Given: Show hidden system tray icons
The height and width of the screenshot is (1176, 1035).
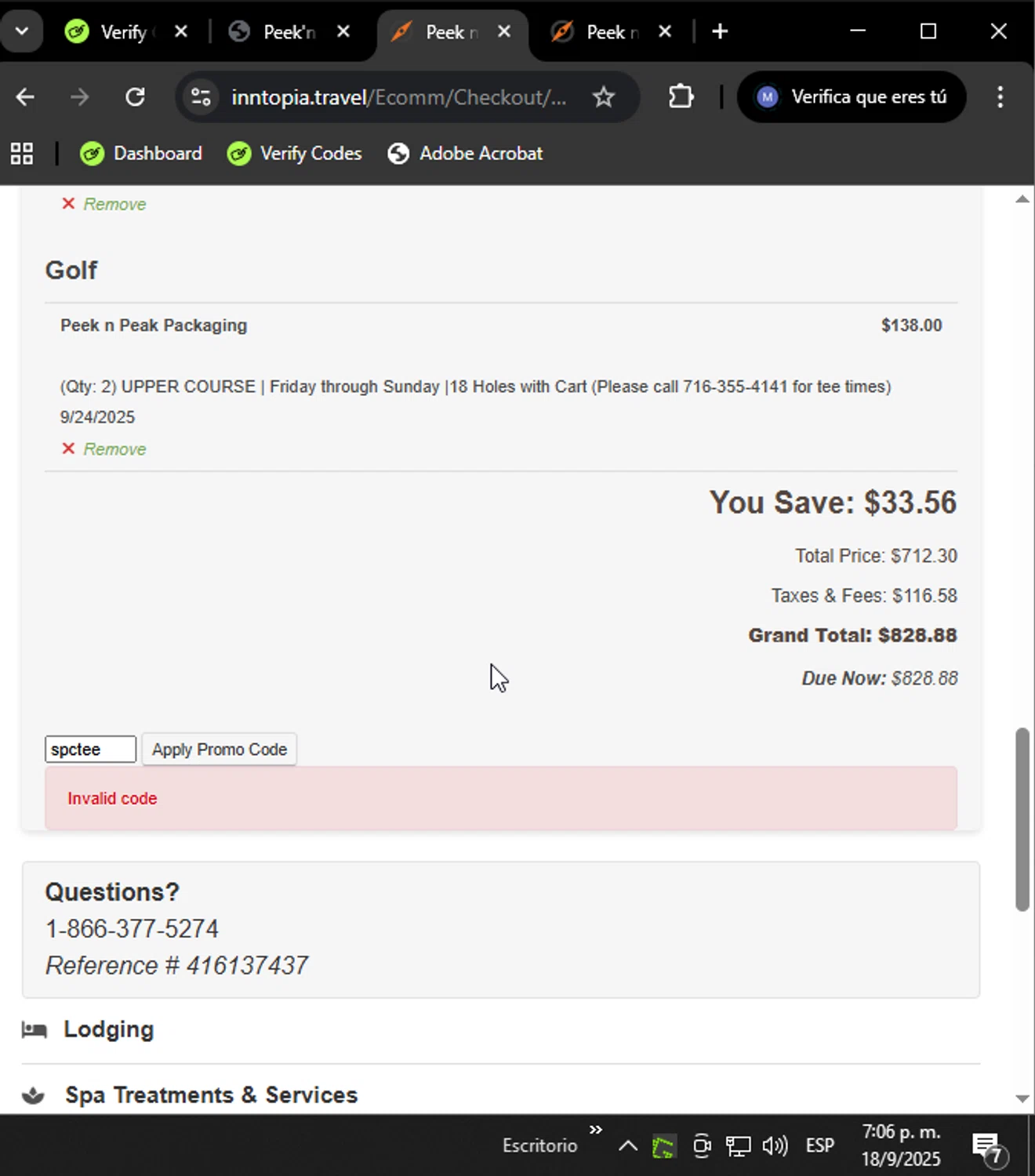Looking at the screenshot, I should pyautogui.click(x=627, y=1146).
